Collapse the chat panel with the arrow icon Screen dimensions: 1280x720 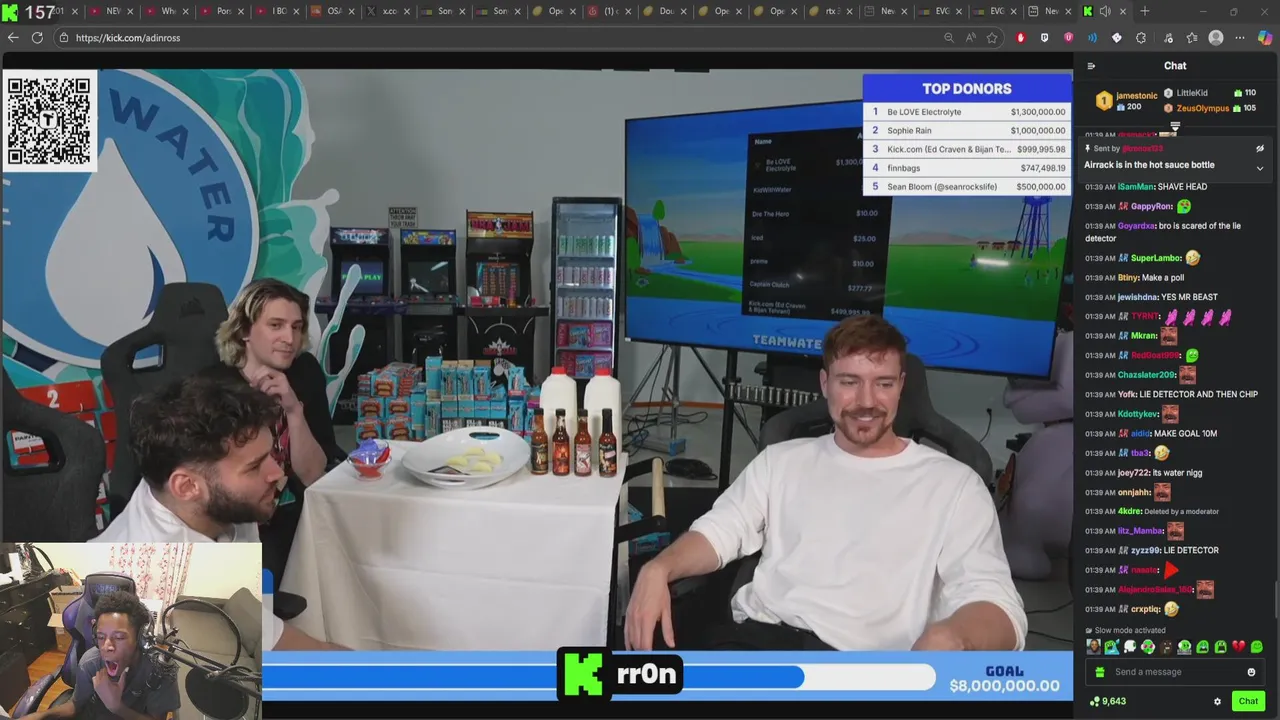click(x=1091, y=66)
